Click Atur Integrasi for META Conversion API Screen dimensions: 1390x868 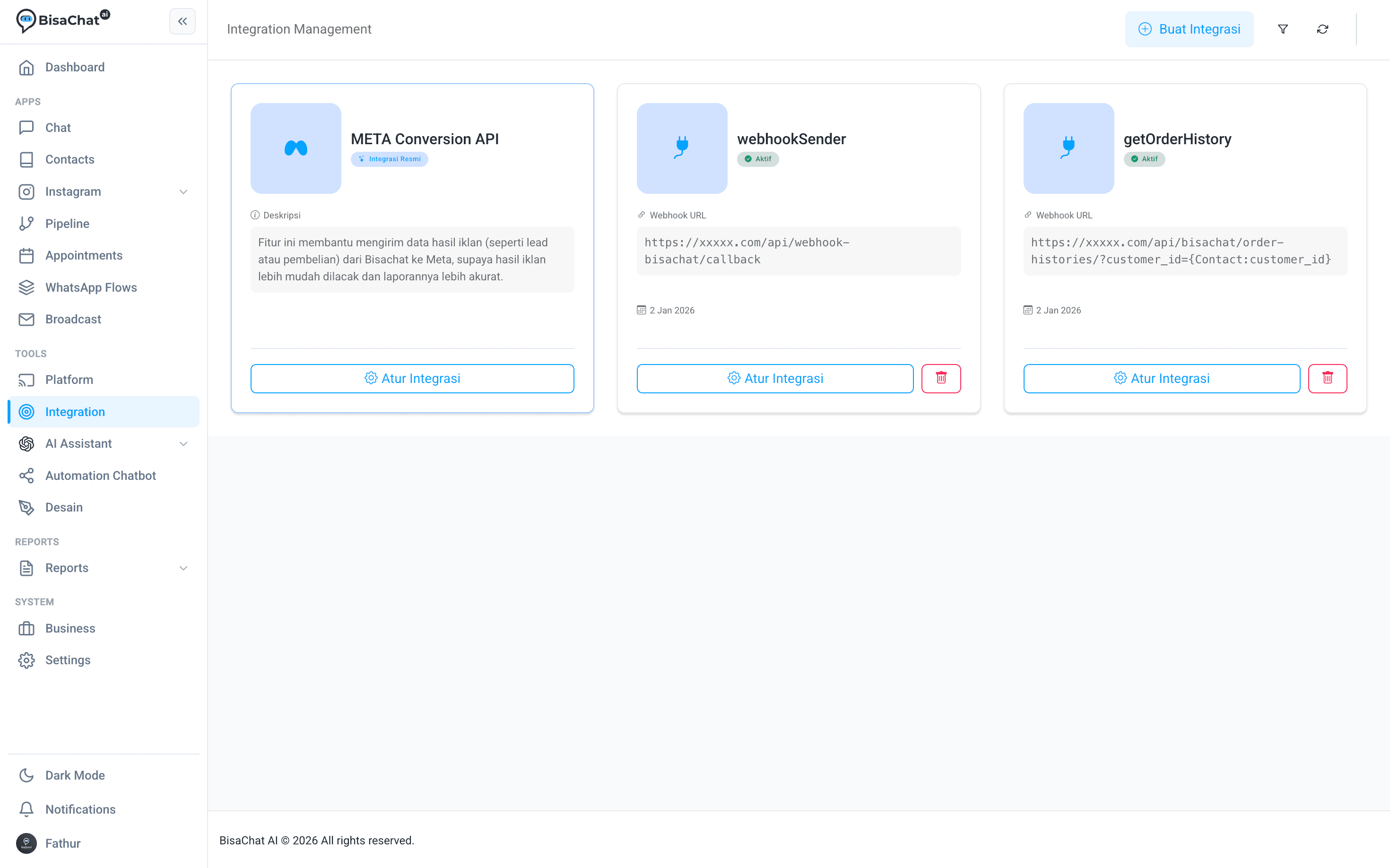pos(412,378)
